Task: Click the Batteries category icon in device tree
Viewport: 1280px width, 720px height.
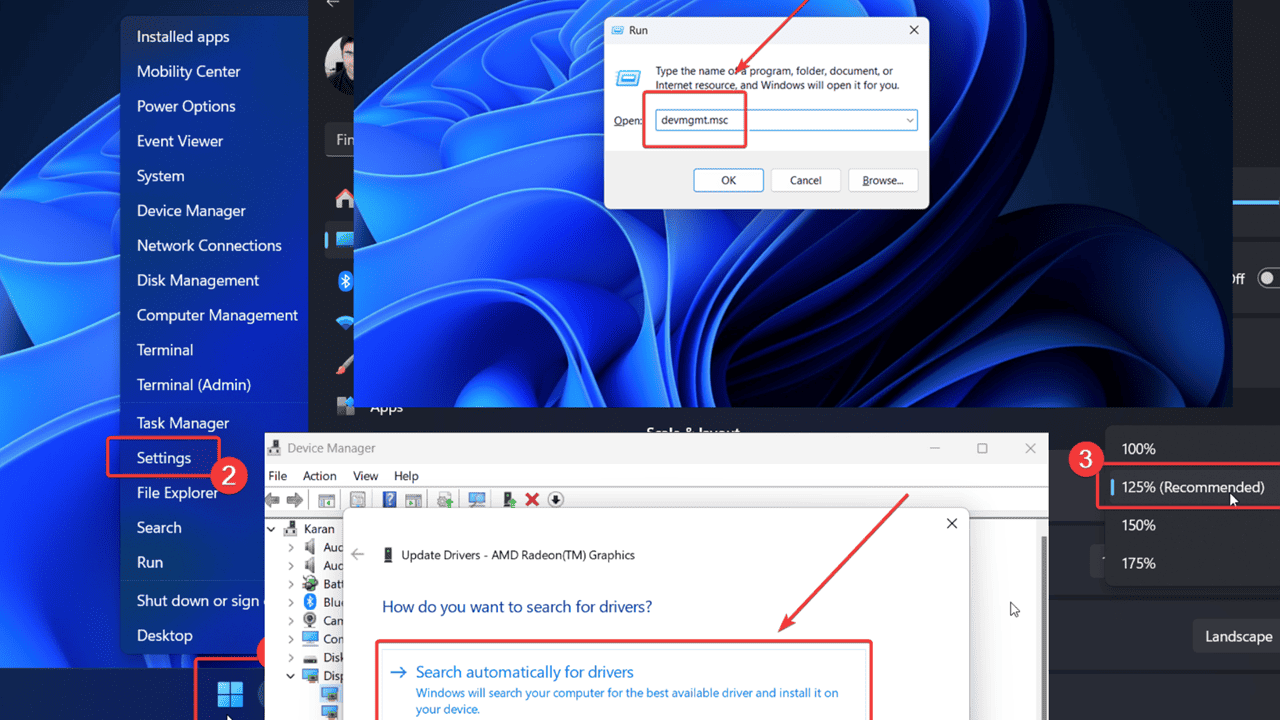Action: pyautogui.click(x=309, y=584)
